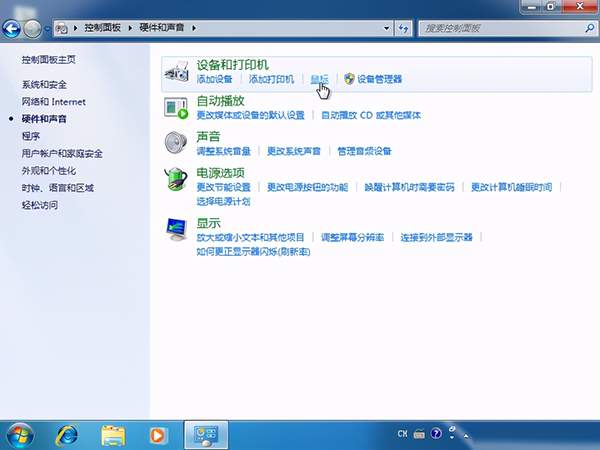Open the 设备和打印机 heading
The width and height of the screenshot is (600, 450).
pos(232,65)
